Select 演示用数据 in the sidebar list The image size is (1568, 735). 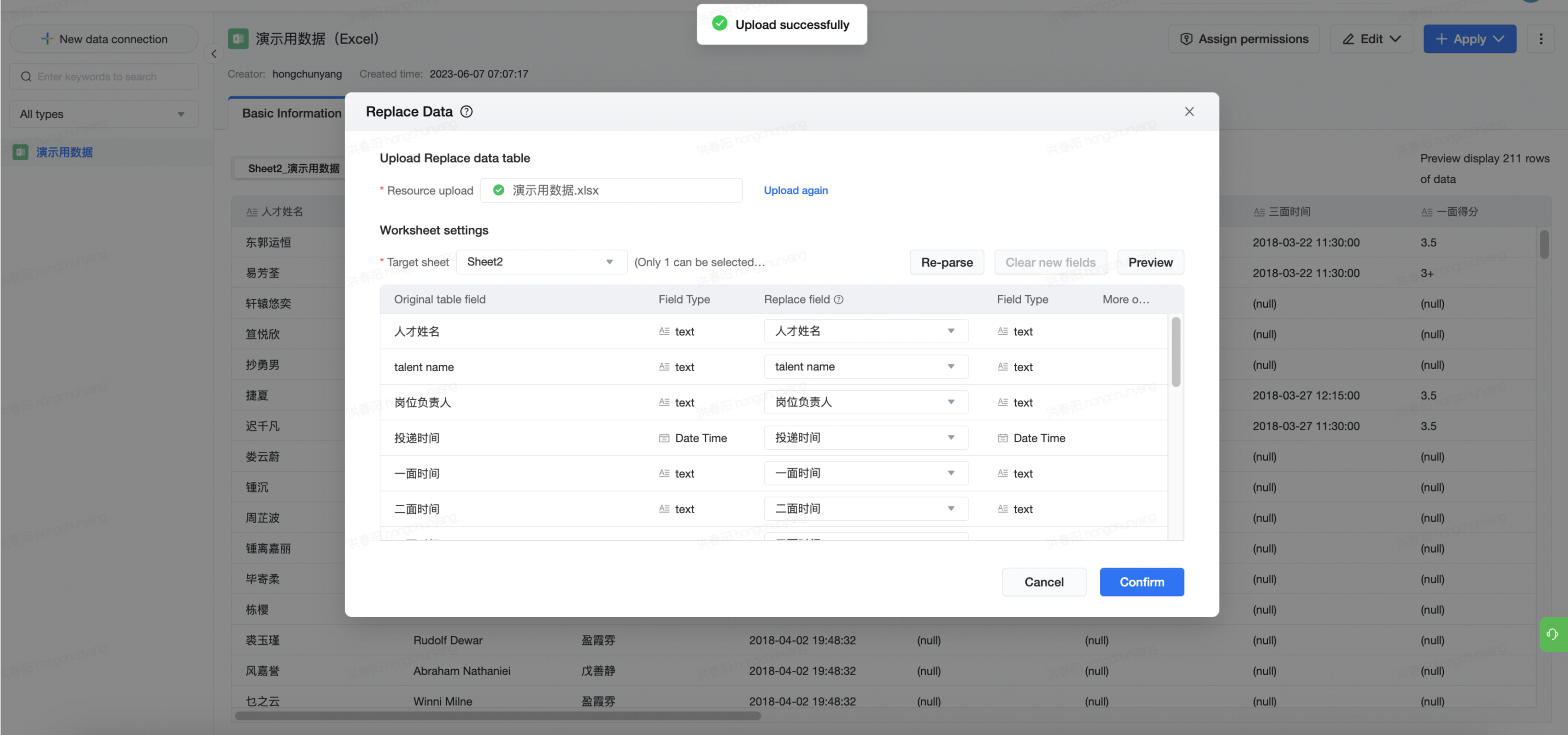click(64, 152)
